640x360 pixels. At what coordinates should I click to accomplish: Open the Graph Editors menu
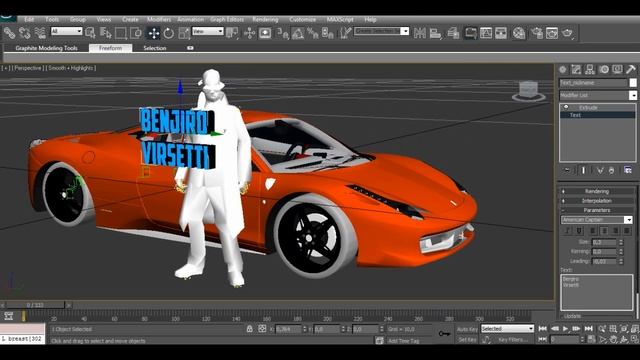[x=227, y=19]
